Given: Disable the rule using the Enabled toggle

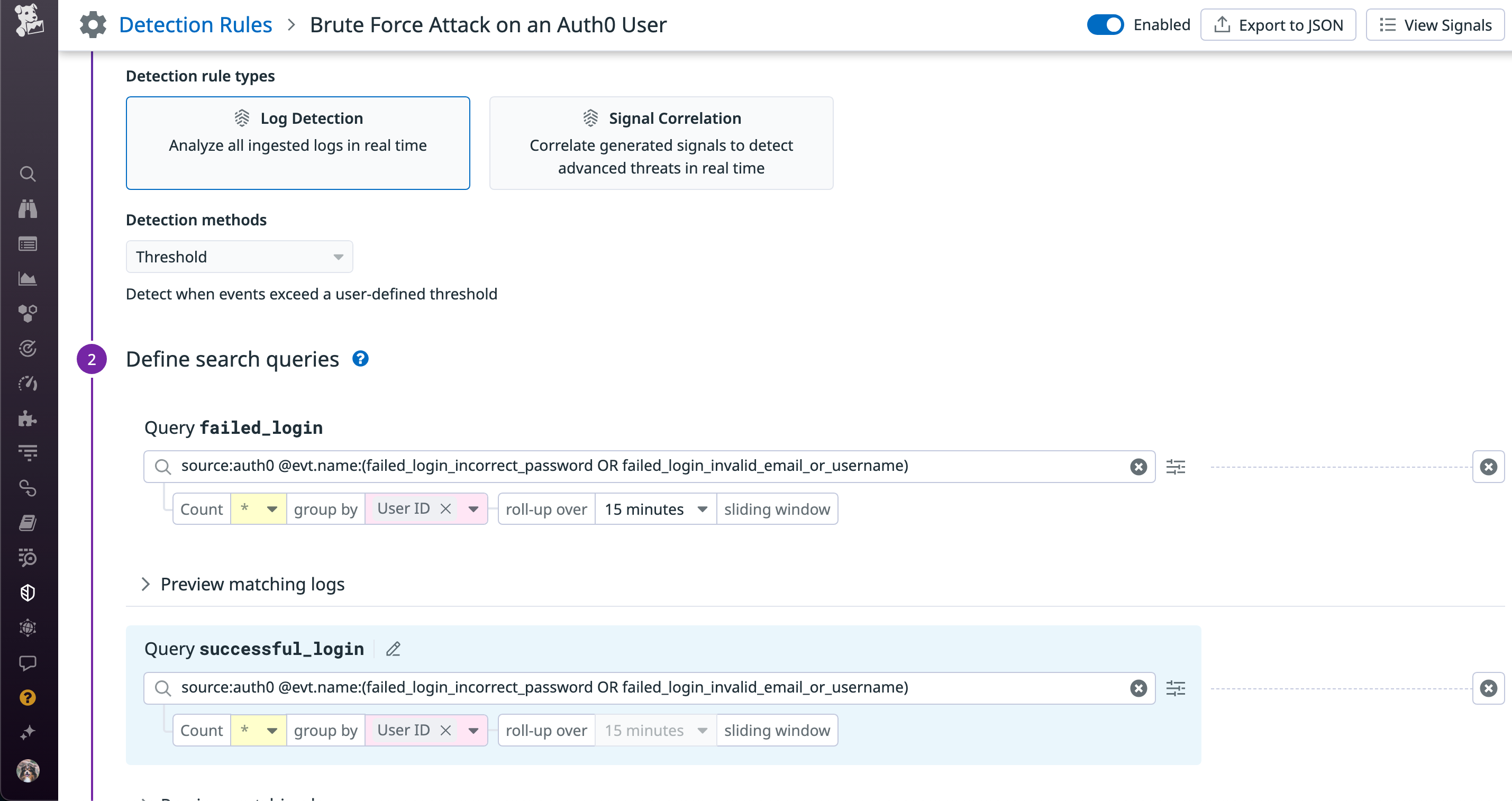Looking at the screenshot, I should coord(1105,25).
